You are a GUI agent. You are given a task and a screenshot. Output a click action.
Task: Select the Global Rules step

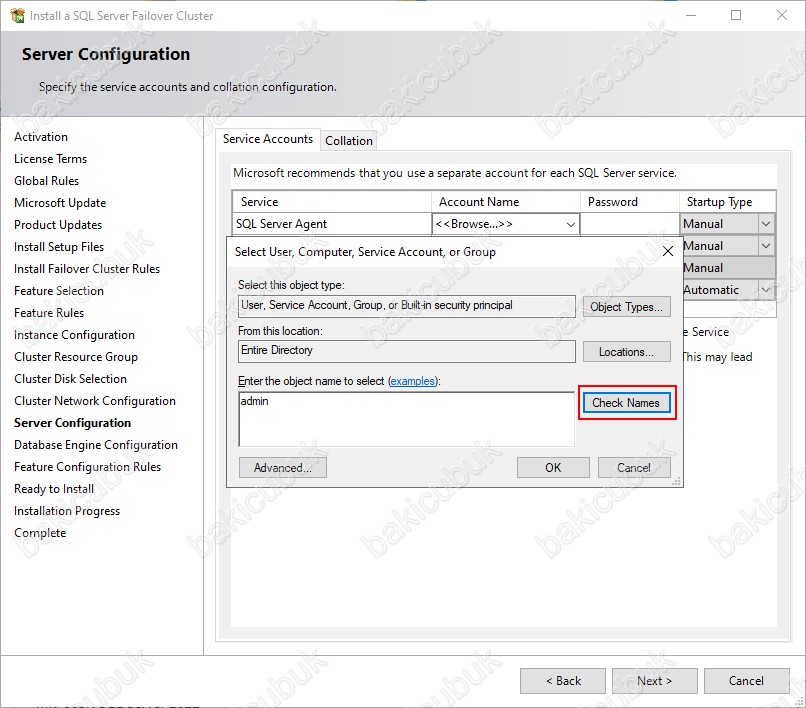[x=47, y=181]
